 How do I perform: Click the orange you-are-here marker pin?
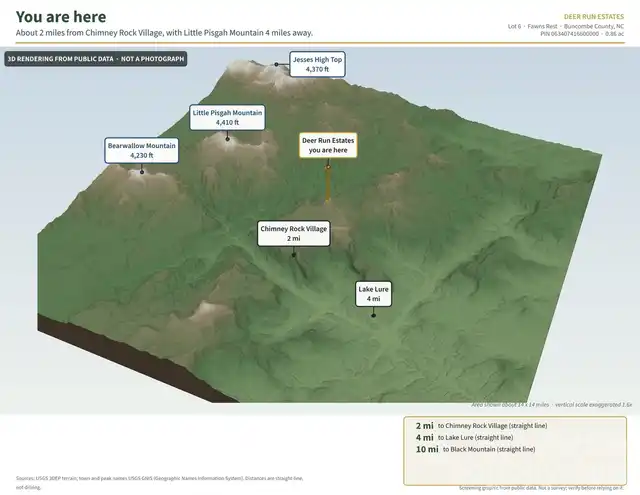click(x=327, y=184)
